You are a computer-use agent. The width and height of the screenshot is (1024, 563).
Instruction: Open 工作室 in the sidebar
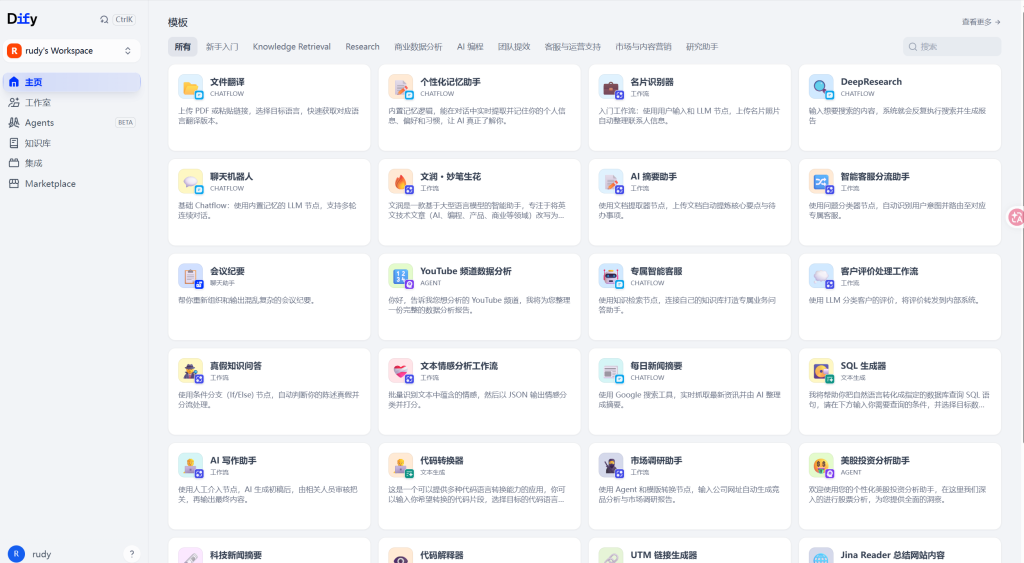tap(72, 103)
